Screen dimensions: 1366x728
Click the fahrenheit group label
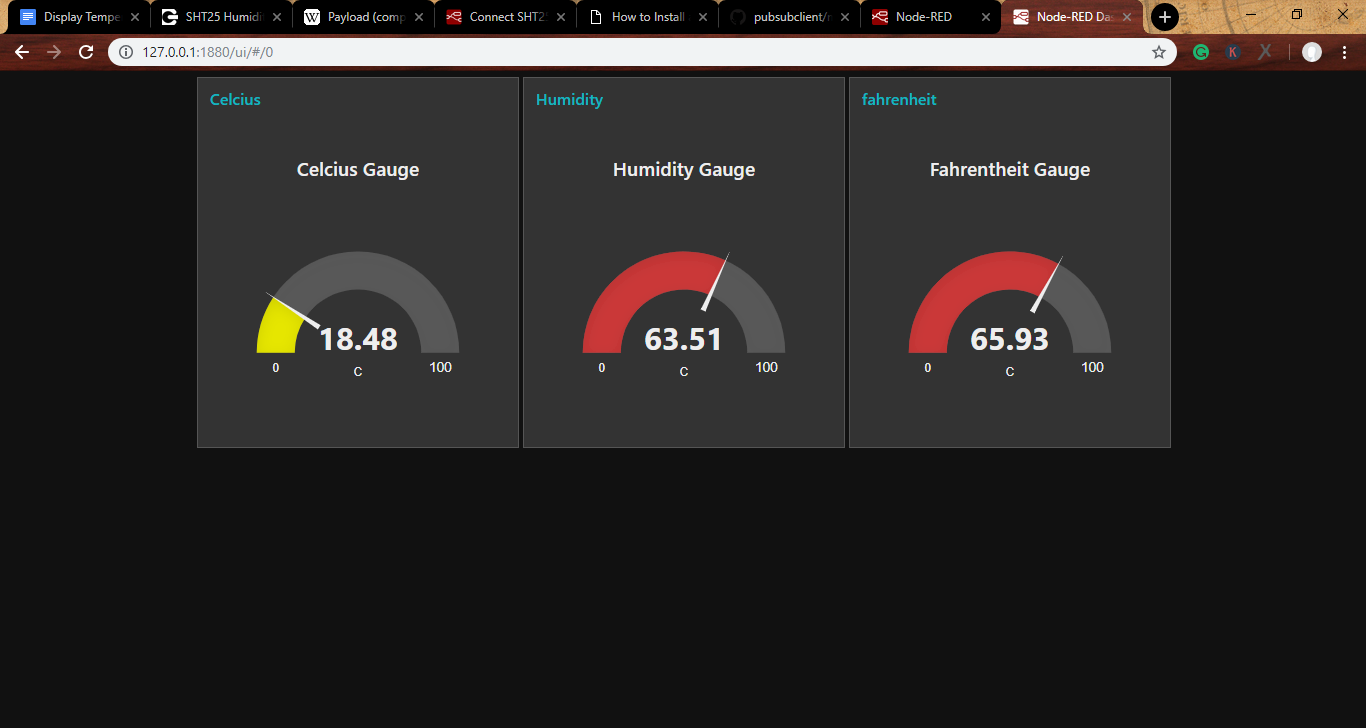click(899, 99)
